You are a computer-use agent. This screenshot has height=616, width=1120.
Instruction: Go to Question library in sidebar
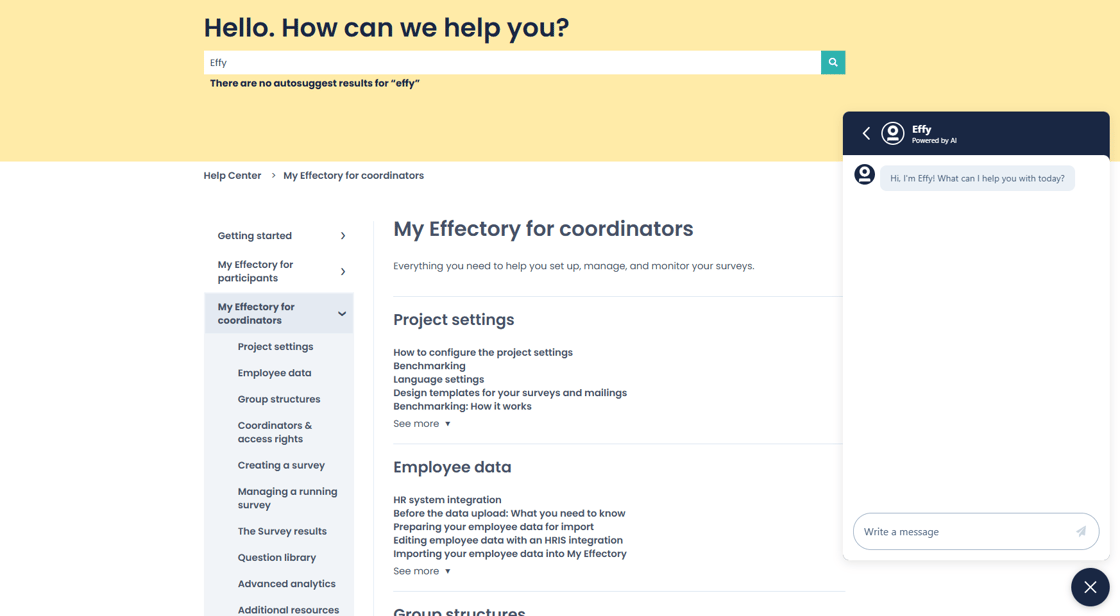[276, 558]
